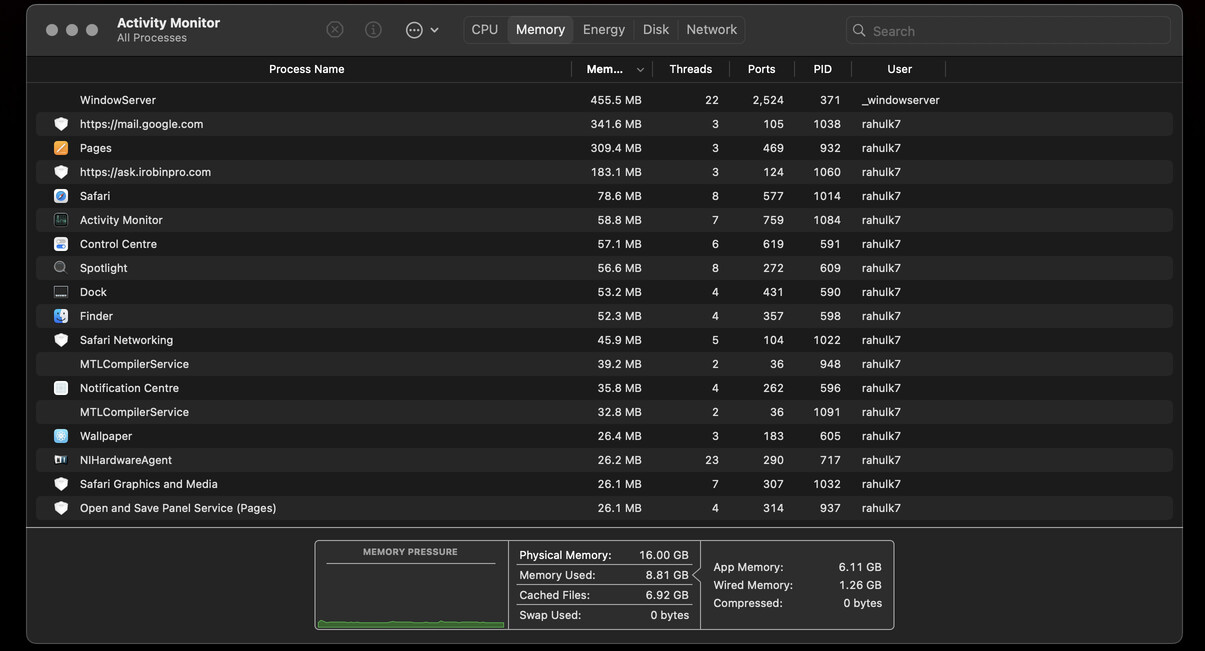
Task: Click the Pages app icon
Action: coord(61,148)
